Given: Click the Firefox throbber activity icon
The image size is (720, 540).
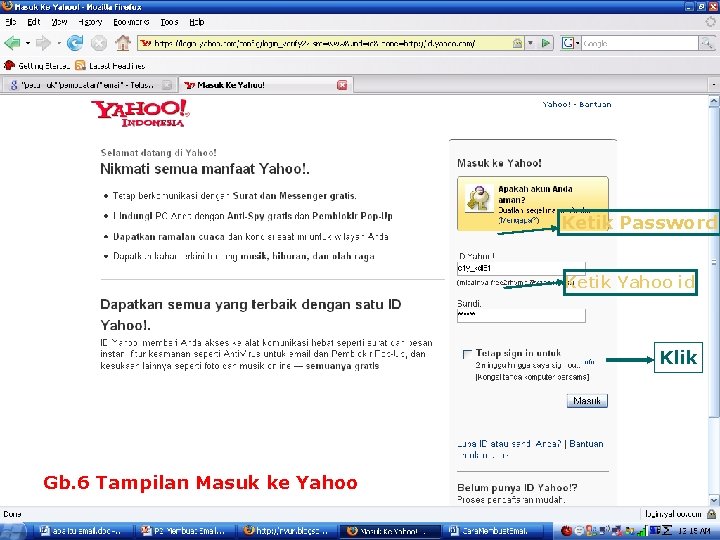Looking at the screenshot, I should (x=710, y=22).
